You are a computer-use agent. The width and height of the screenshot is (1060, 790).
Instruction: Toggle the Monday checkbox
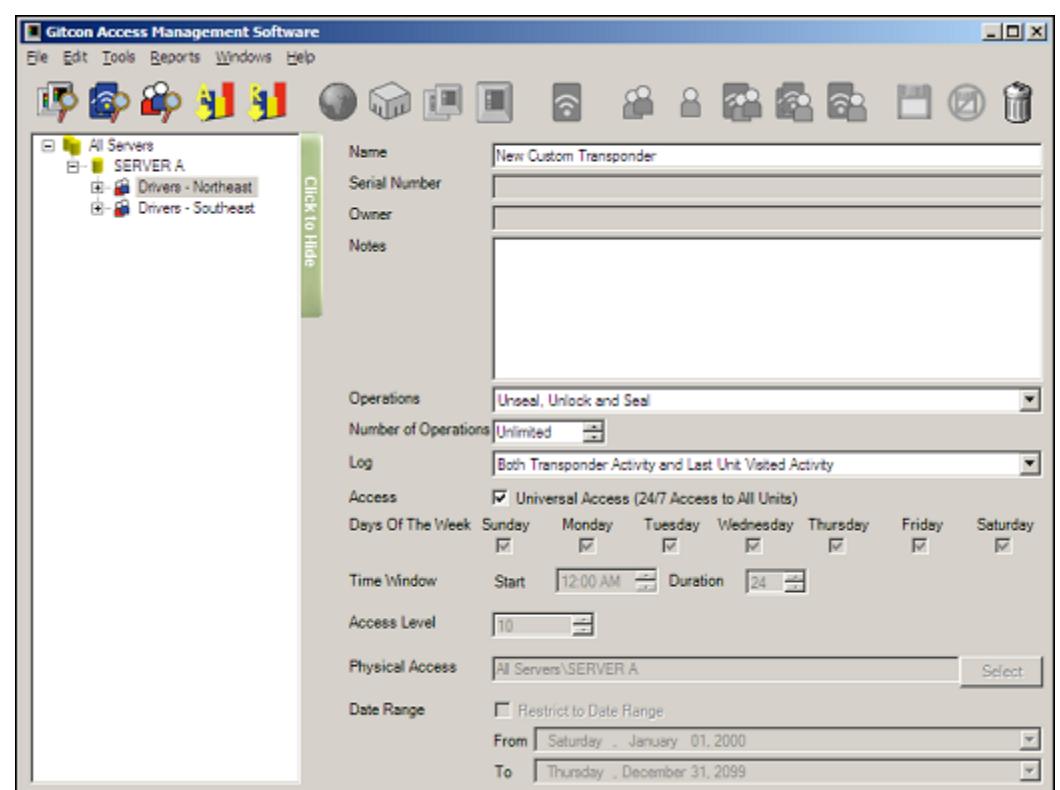(587, 545)
